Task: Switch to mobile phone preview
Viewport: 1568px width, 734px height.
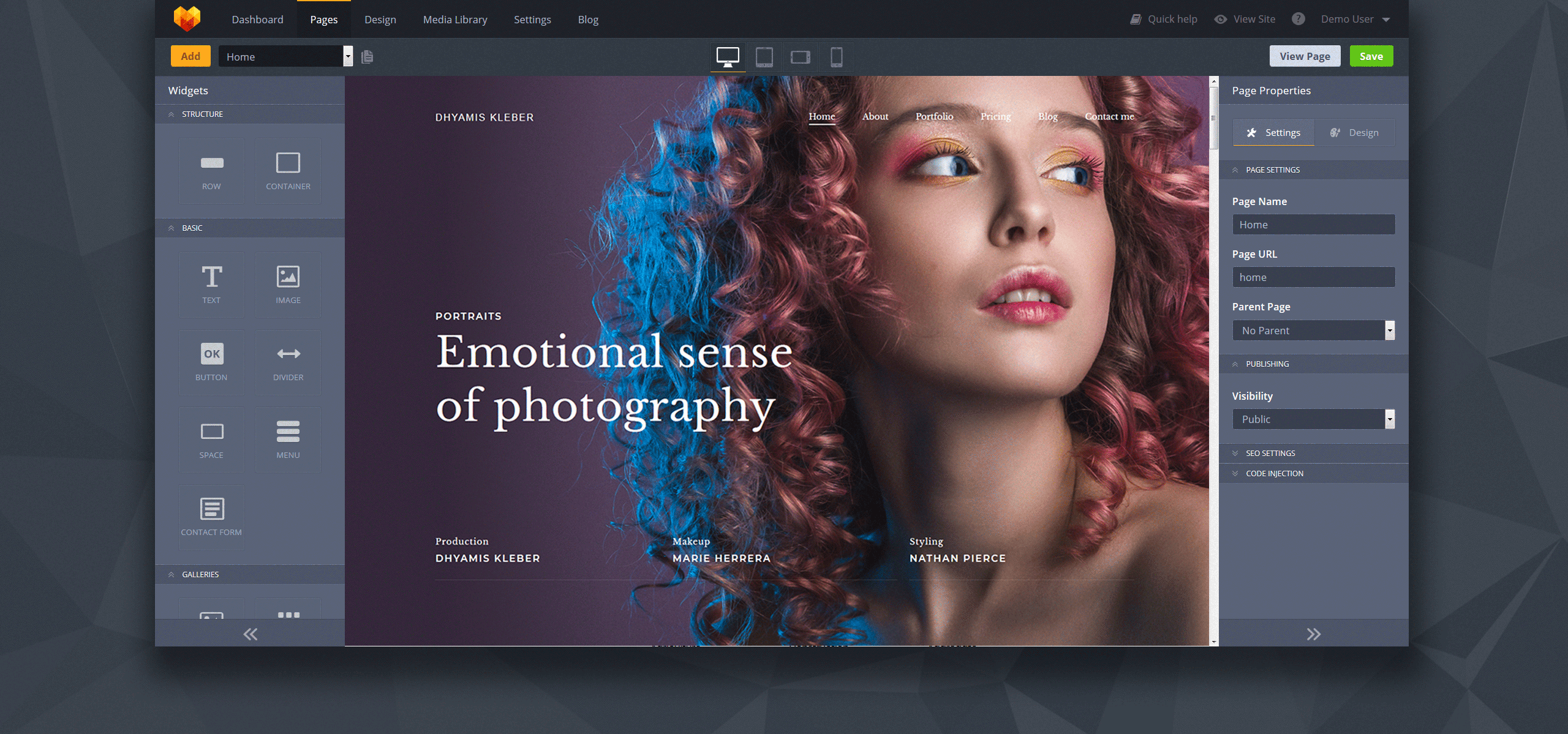Action: [836, 57]
